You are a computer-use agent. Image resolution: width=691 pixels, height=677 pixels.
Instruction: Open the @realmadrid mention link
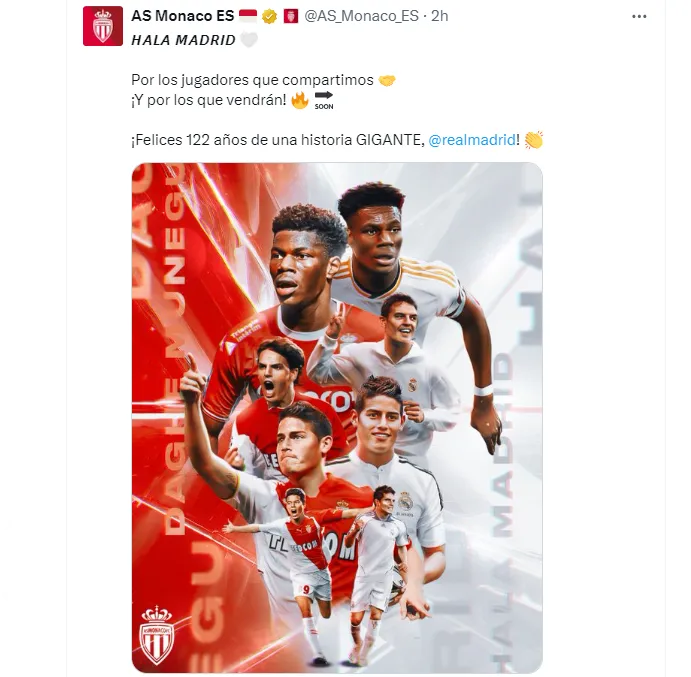472,140
